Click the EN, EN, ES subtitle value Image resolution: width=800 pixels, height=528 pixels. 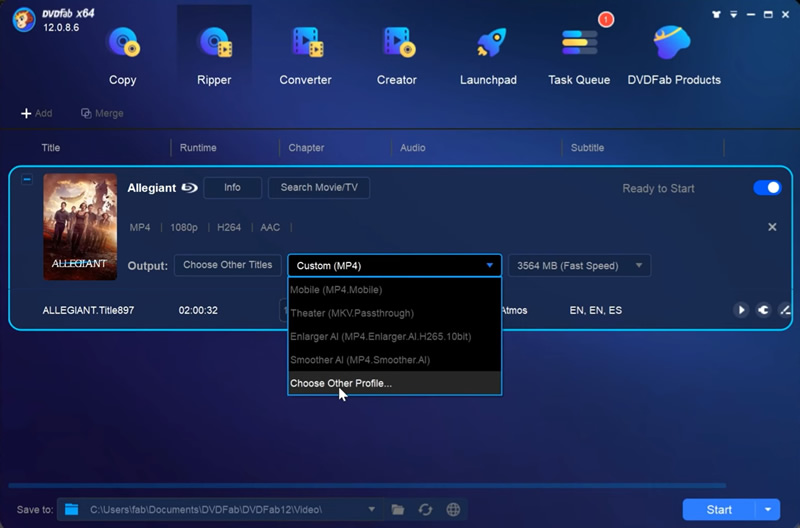click(595, 310)
